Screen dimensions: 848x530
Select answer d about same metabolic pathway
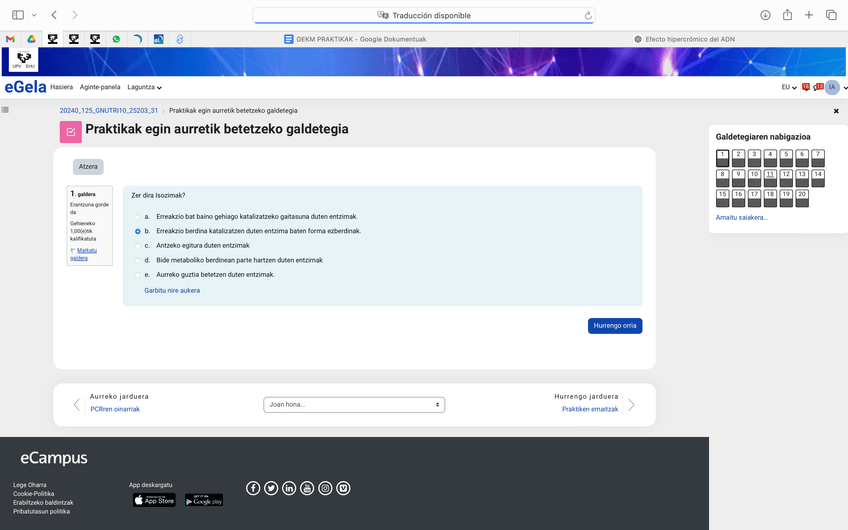(x=137, y=261)
